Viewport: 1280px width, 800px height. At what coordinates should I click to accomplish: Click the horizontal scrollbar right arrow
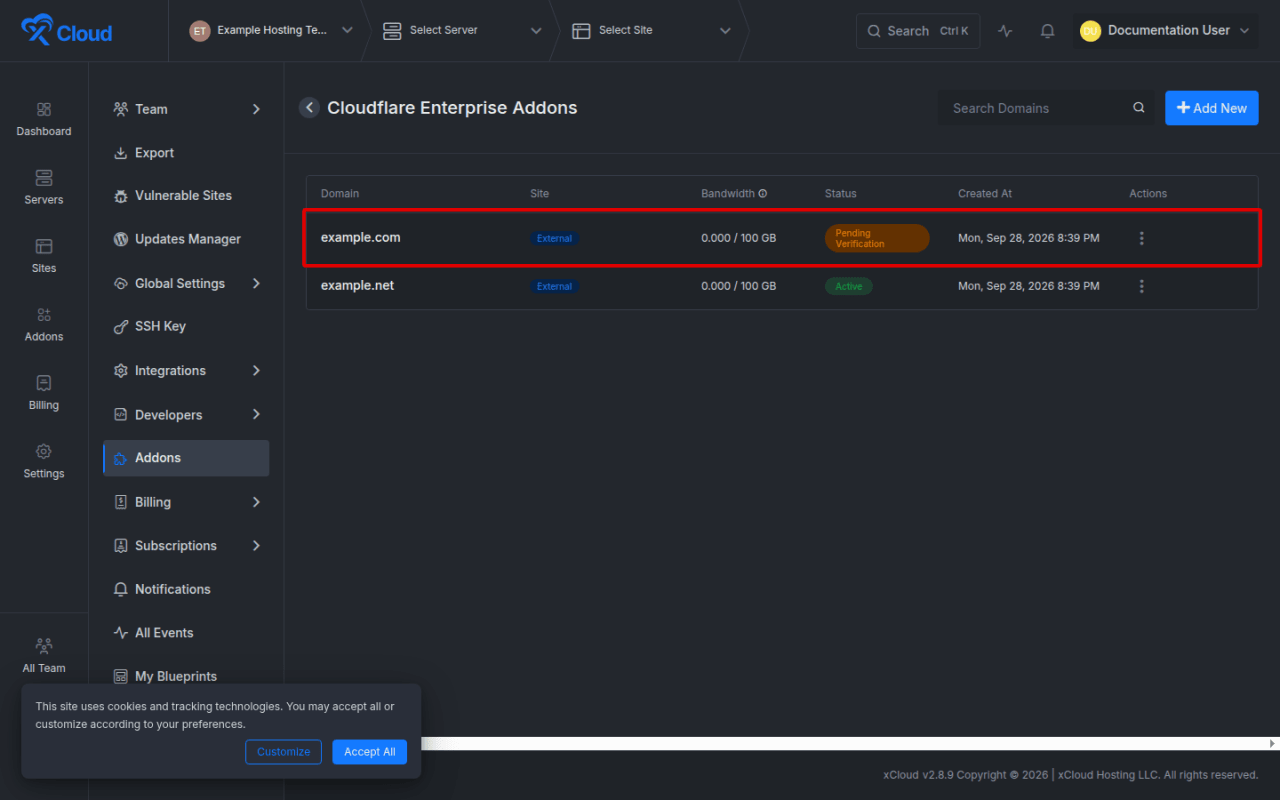point(1272,743)
